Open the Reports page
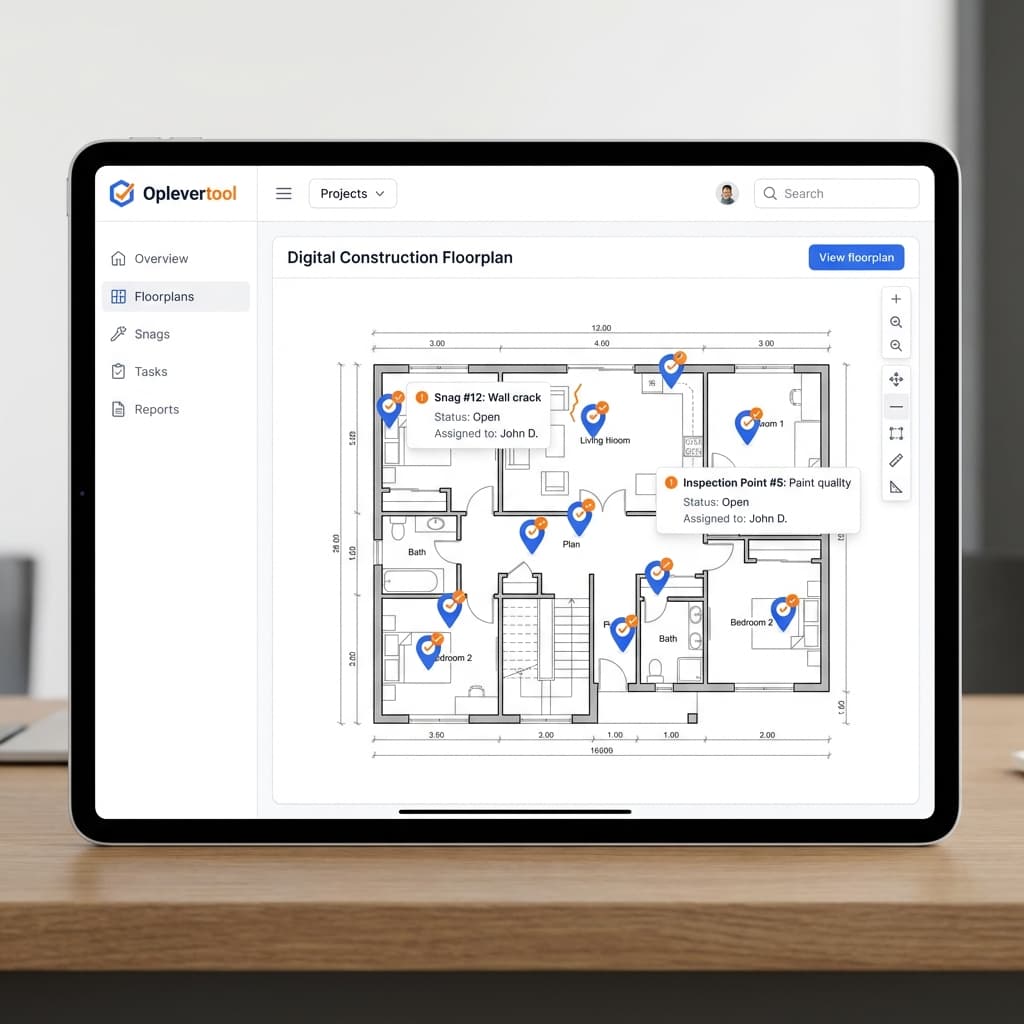Viewport: 1024px width, 1024px height. (156, 410)
